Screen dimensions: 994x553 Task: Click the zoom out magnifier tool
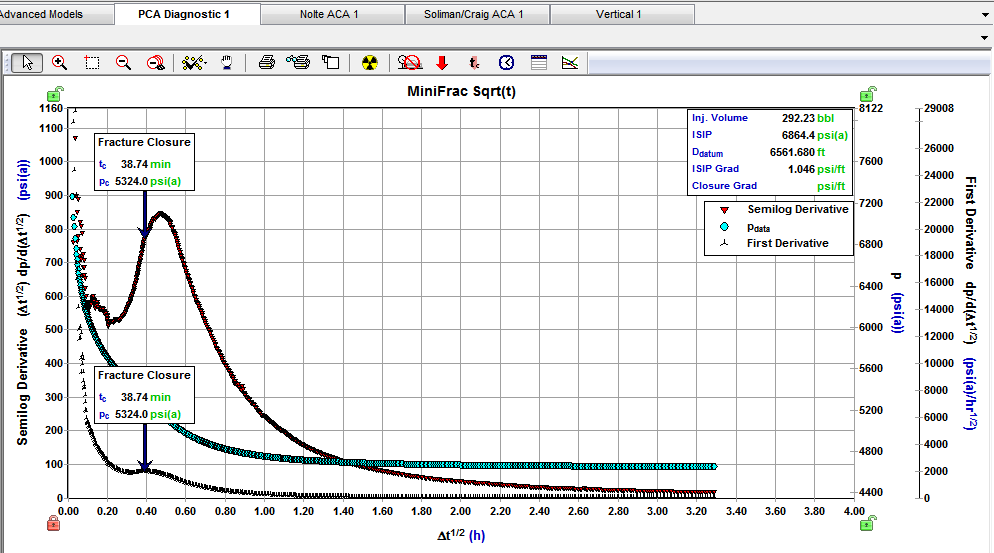(x=124, y=62)
